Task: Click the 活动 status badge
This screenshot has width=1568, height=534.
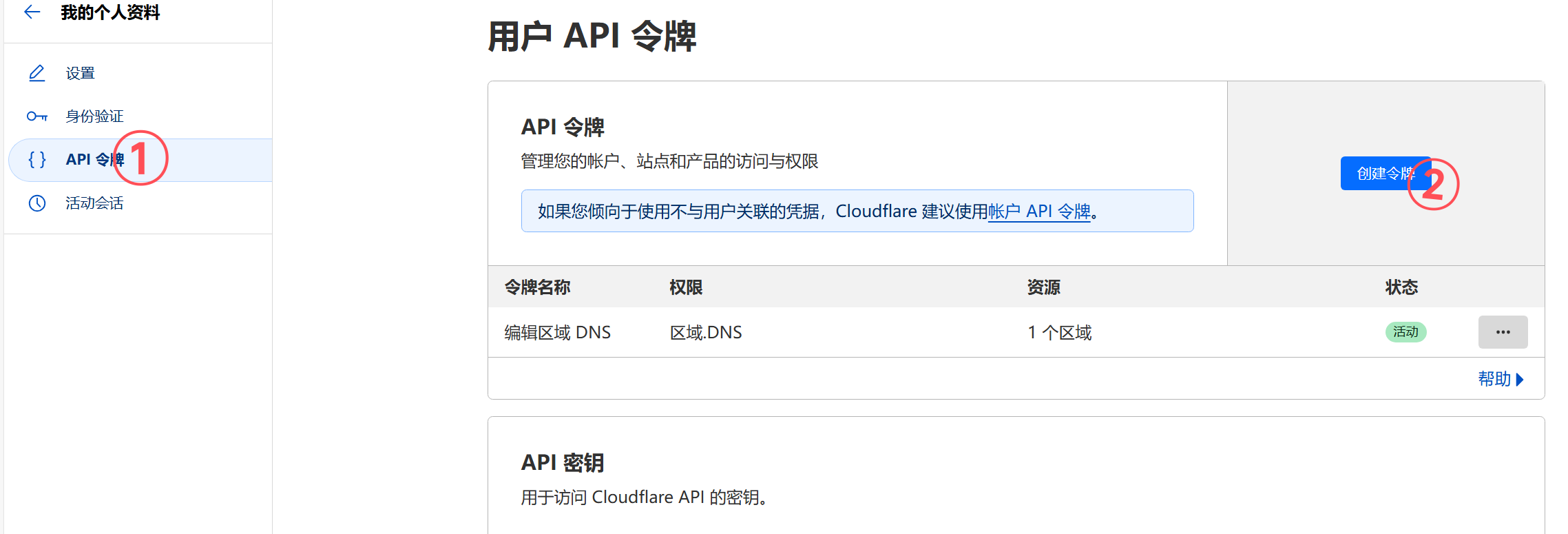Action: click(1405, 332)
